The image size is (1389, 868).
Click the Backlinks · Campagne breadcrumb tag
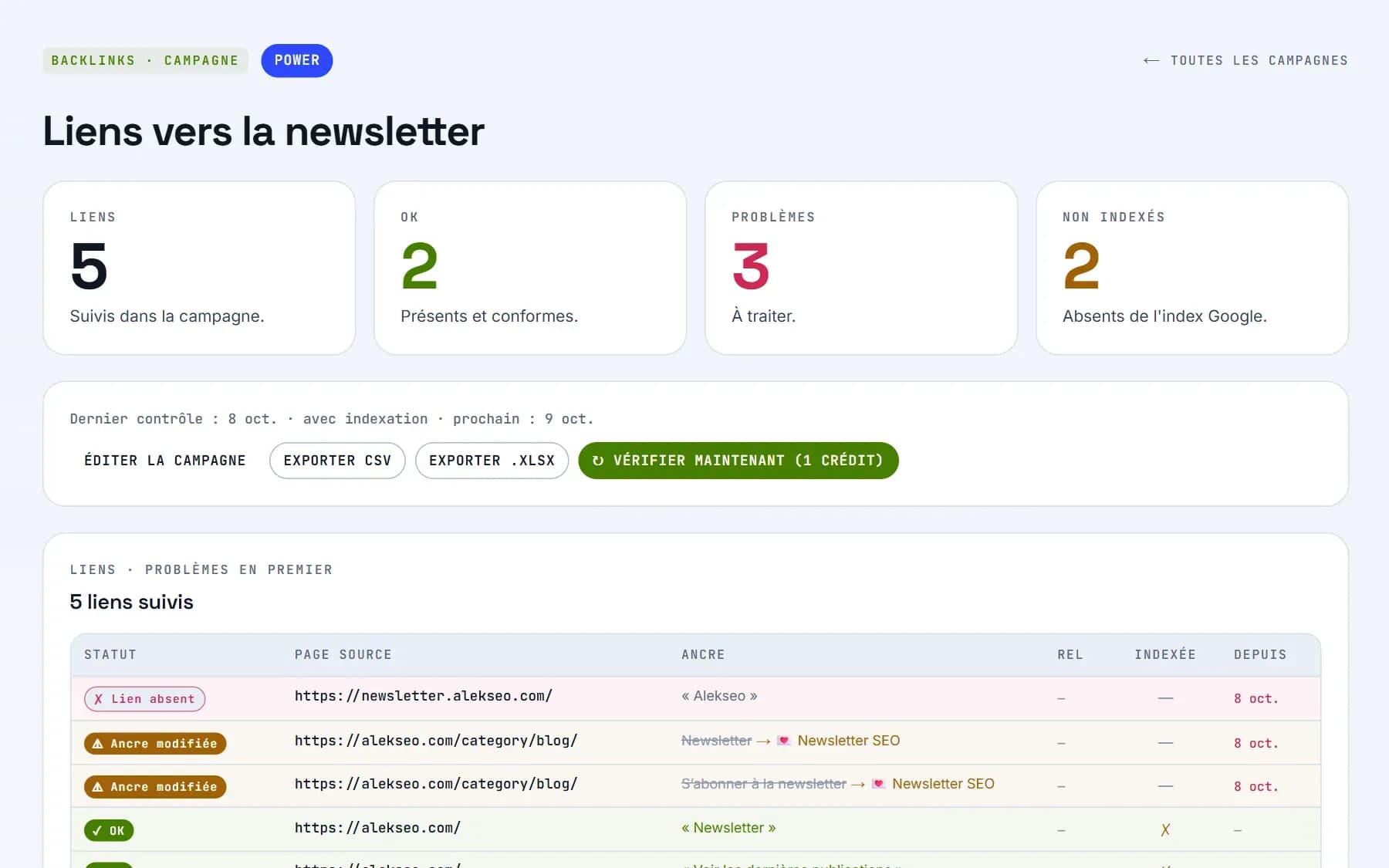[x=145, y=60]
